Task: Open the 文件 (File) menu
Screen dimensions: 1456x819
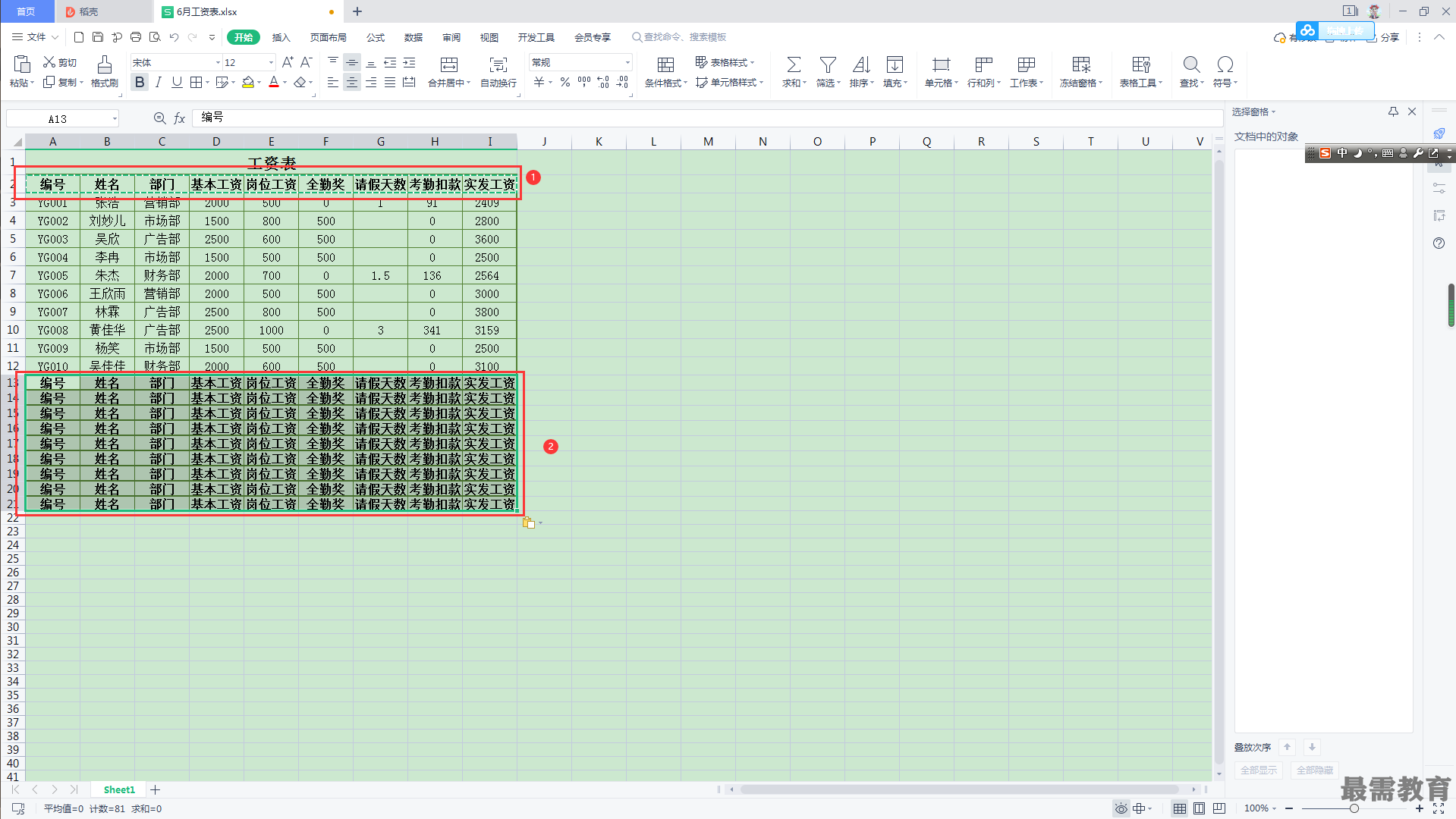Action: [35, 37]
